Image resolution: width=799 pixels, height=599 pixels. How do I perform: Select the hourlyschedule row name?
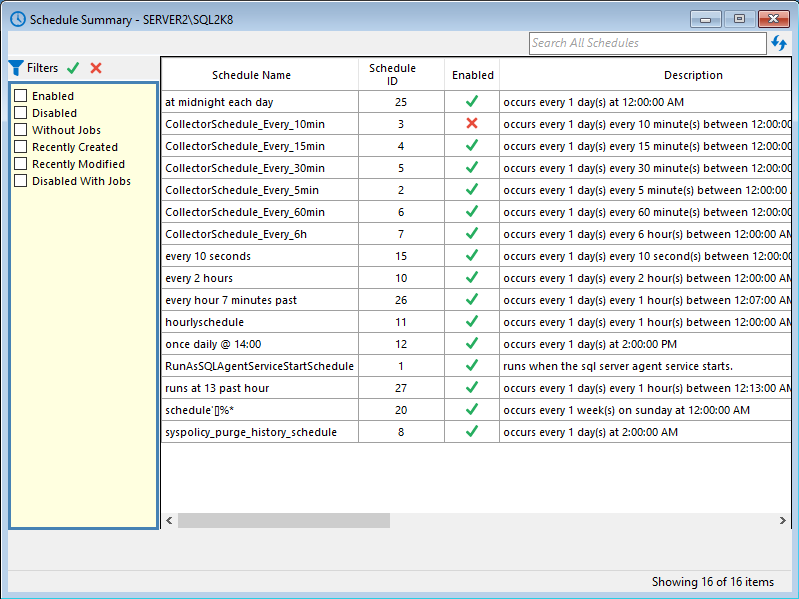[x=204, y=322]
